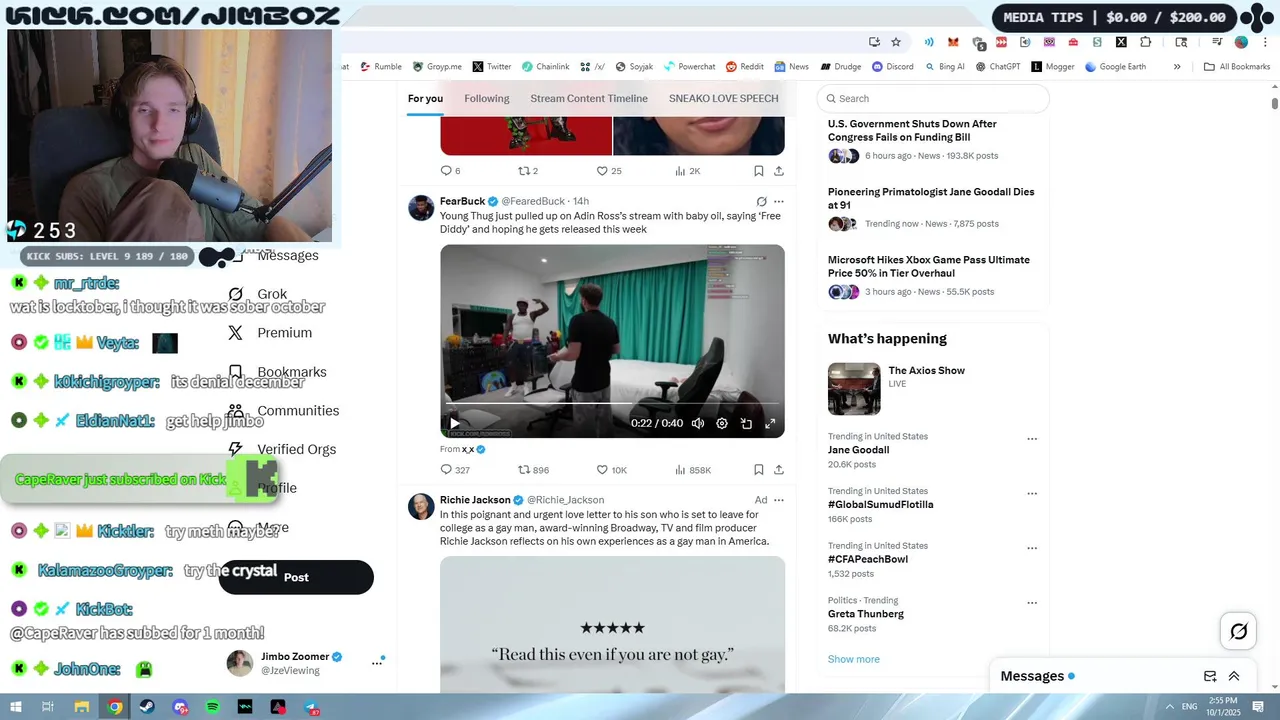Open U.S. Government Shuts Down news story

(912, 130)
